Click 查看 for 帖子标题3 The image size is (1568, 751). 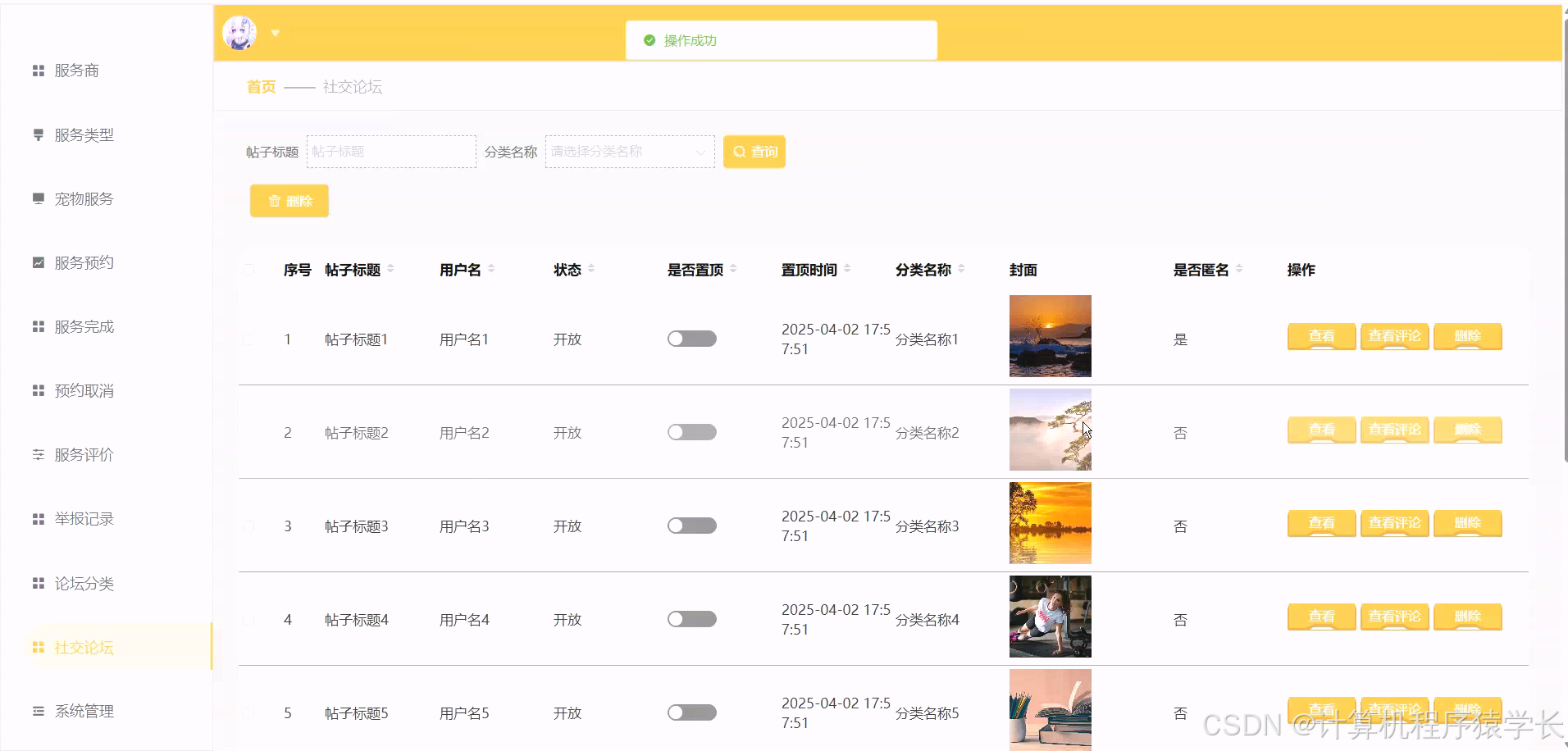pyautogui.click(x=1321, y=523)
